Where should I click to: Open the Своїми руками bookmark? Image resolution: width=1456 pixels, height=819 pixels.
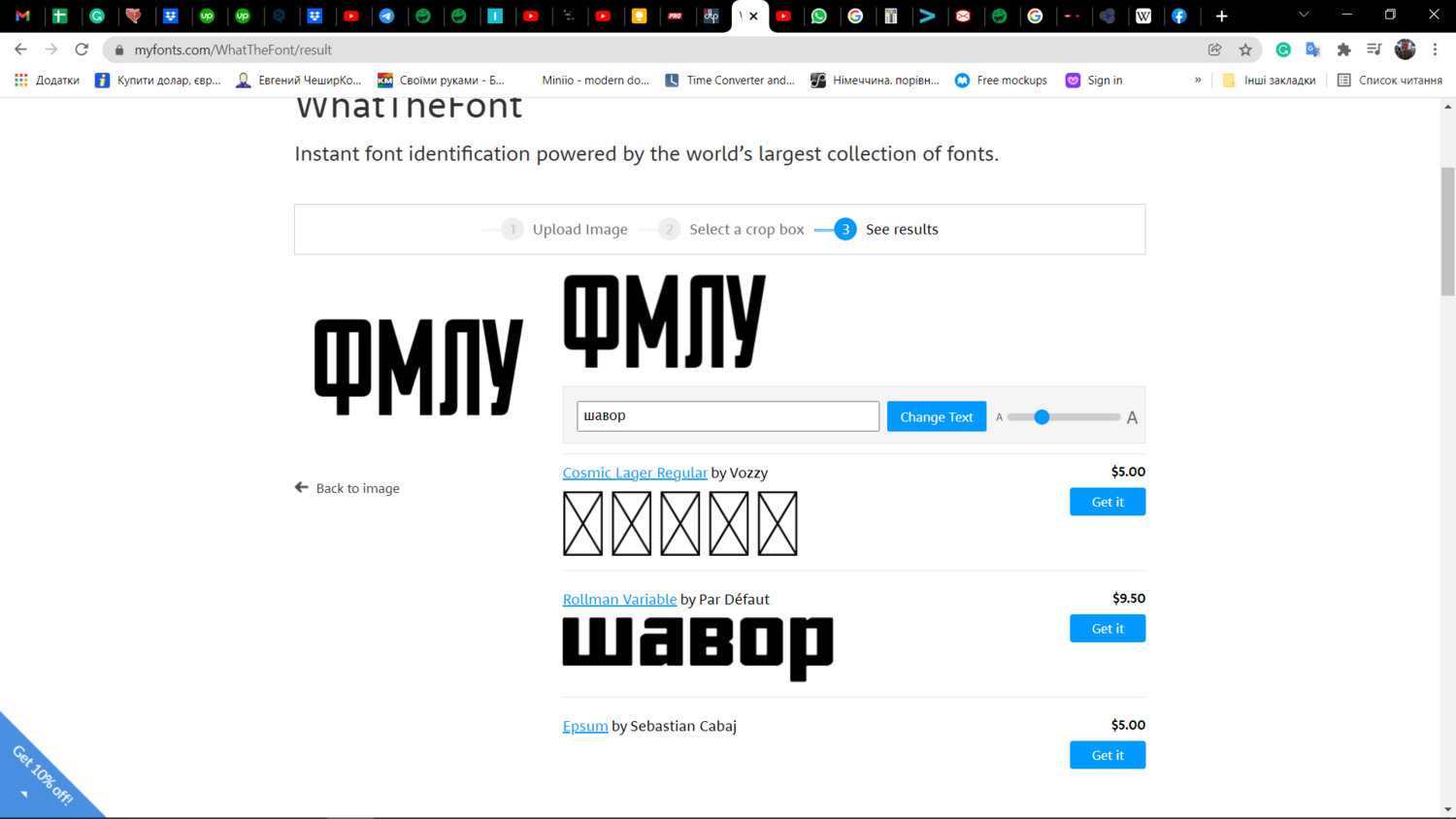[x=442, y=81]
